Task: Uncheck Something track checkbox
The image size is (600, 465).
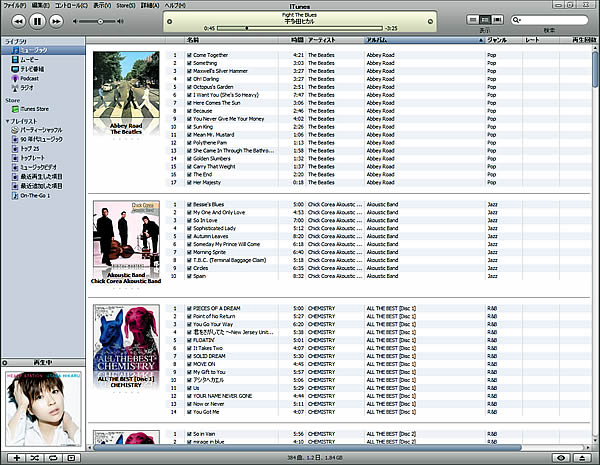Action: (x=189, y=63)
